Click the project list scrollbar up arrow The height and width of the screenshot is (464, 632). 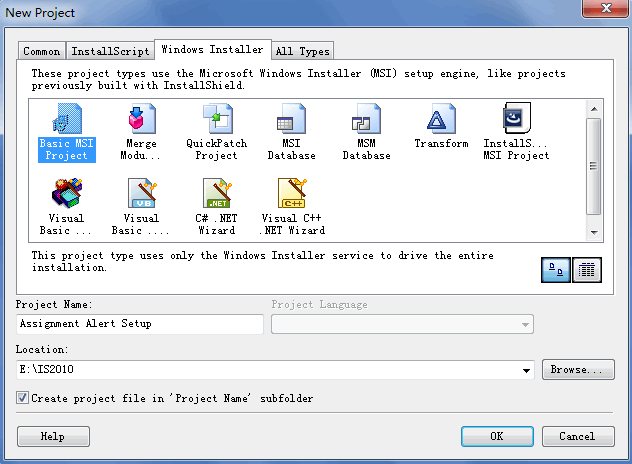[x=594, y=109]
